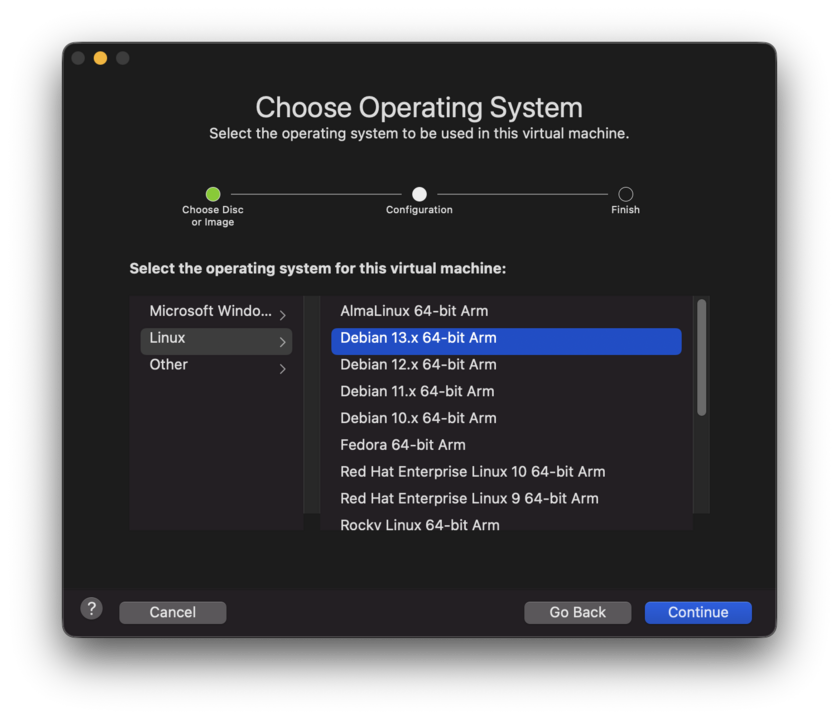Expand the Linux category chevron

pos(283,342)
